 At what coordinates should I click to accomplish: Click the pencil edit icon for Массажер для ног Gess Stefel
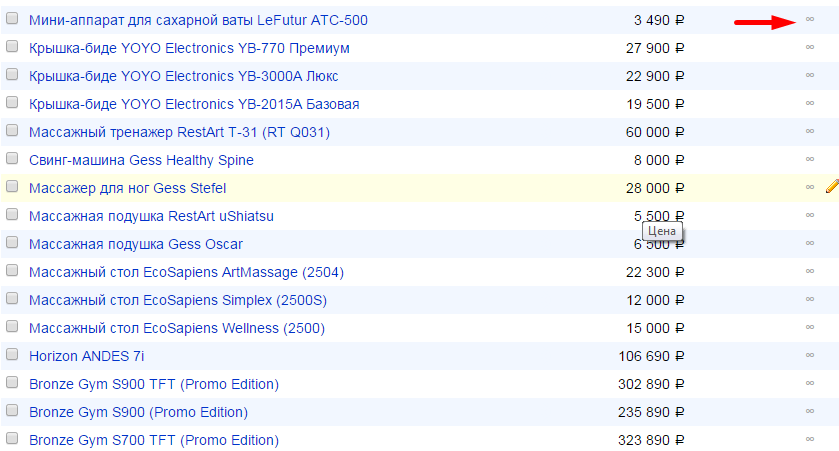[x=832, y=186]
